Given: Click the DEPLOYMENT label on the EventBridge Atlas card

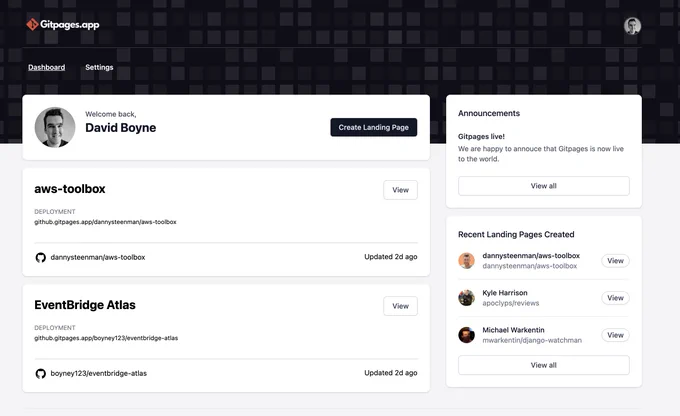Looking at the screenshot, I should [55, 328].
